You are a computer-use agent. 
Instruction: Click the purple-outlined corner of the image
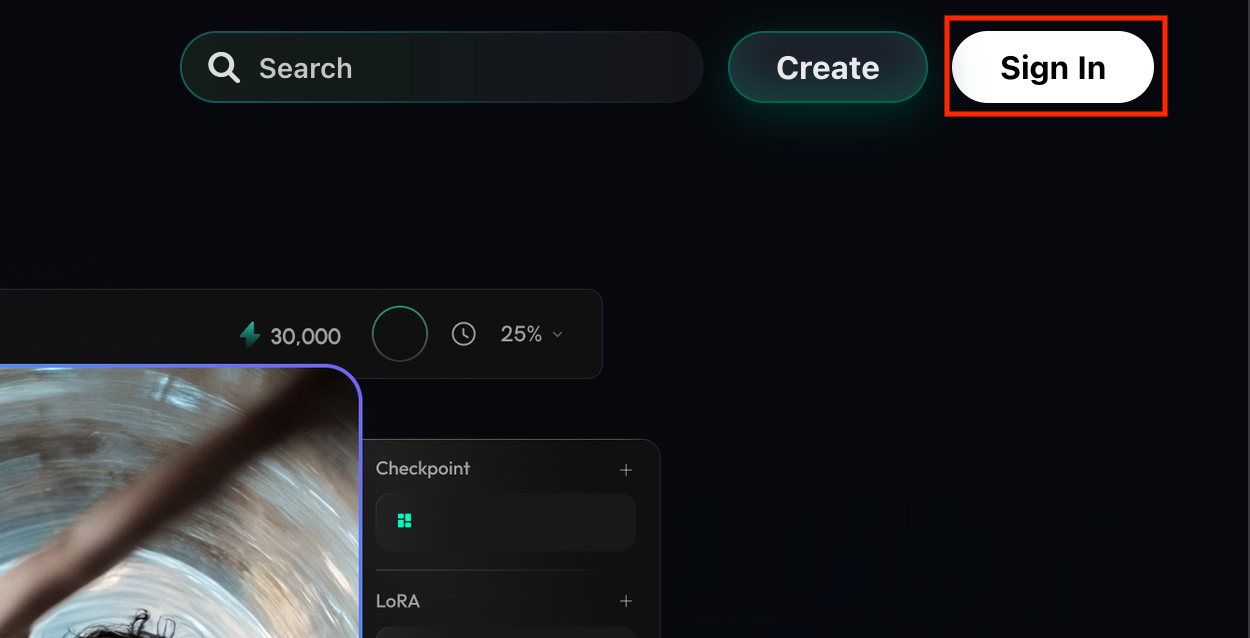(x=344, y=382)
